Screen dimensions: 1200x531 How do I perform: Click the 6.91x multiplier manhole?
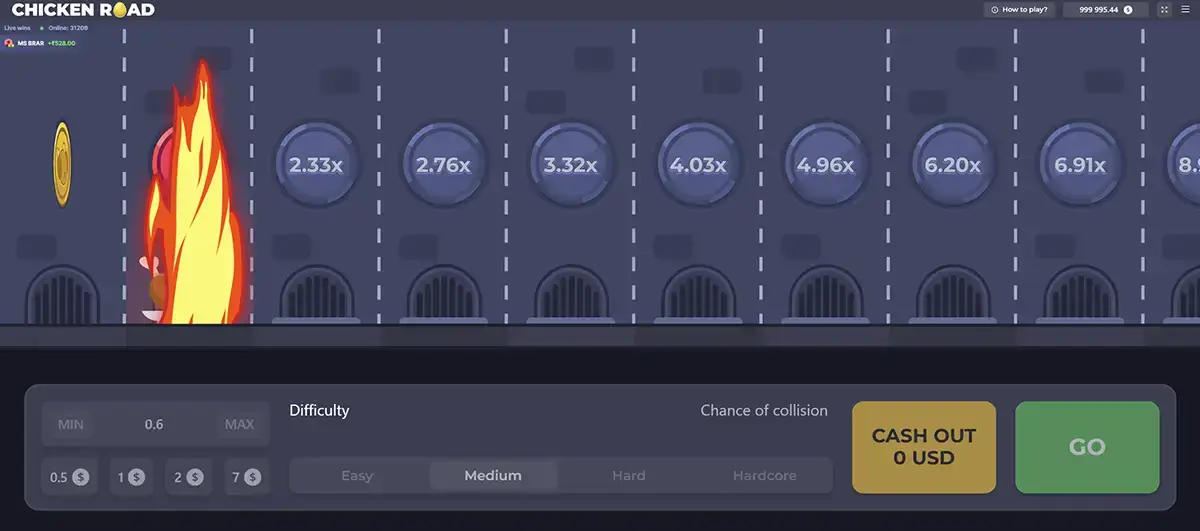(x=1080, y=165)
